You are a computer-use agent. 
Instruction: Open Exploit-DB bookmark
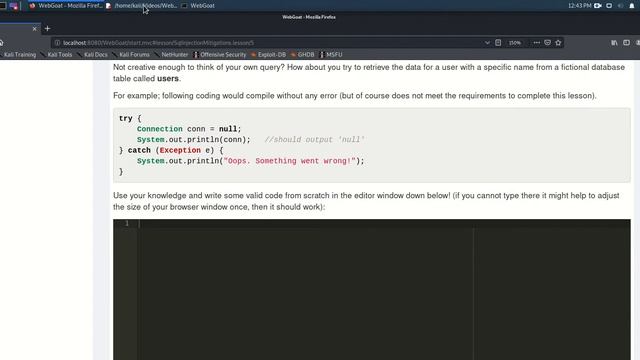pyautogui.click(x=269, y=54)
